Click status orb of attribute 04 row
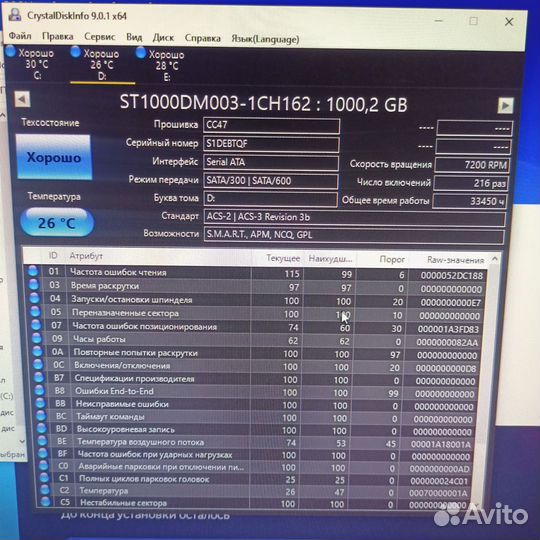Viewport: 540px width, 540px height. (35, 298)
